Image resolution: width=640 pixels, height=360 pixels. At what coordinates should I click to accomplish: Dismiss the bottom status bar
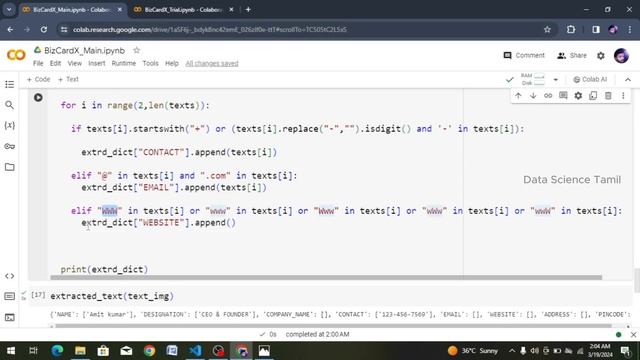tap(633, 335)
